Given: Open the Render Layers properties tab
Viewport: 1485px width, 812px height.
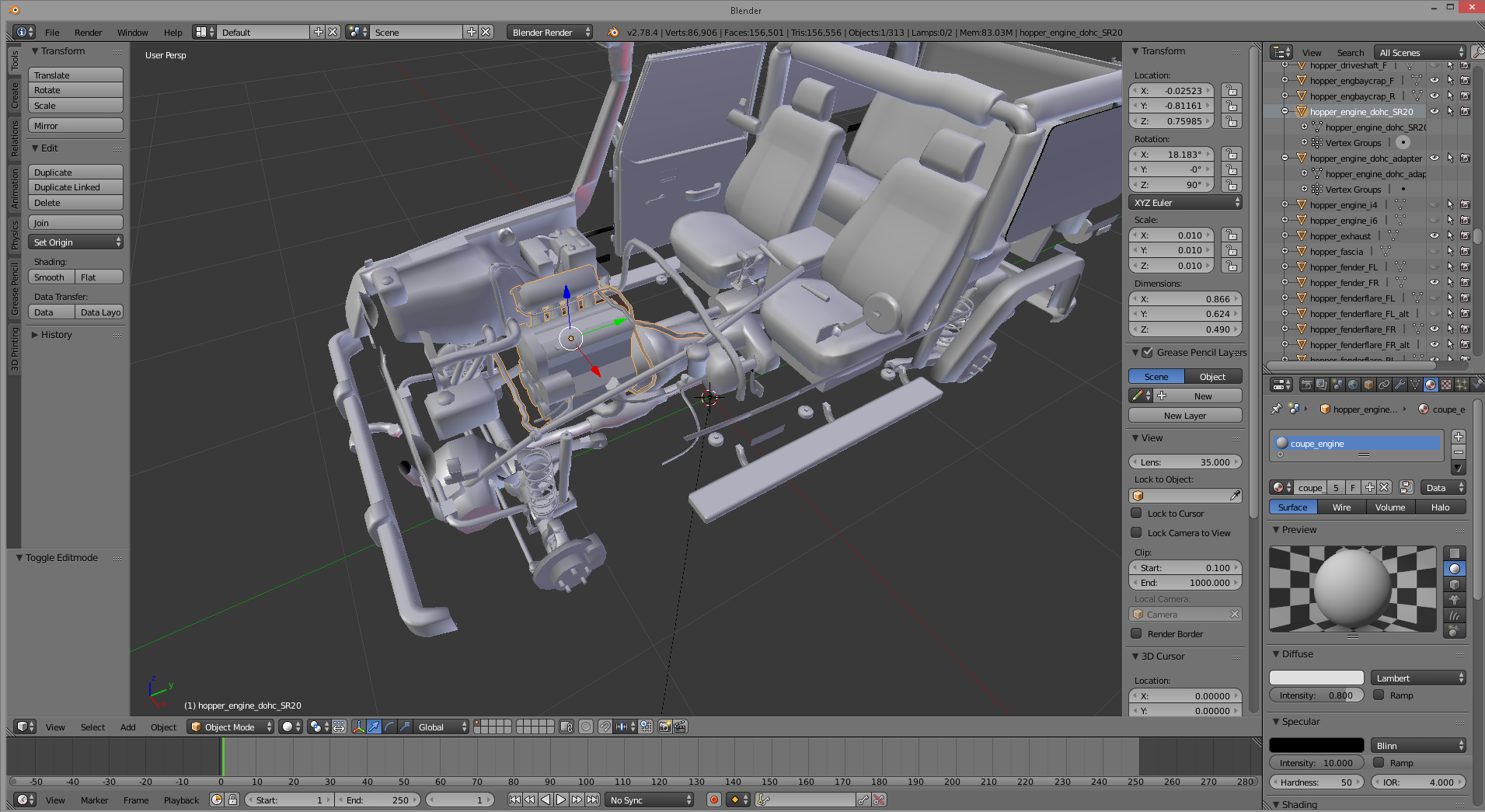Looking at the screenshot, I should (1322, 385).
